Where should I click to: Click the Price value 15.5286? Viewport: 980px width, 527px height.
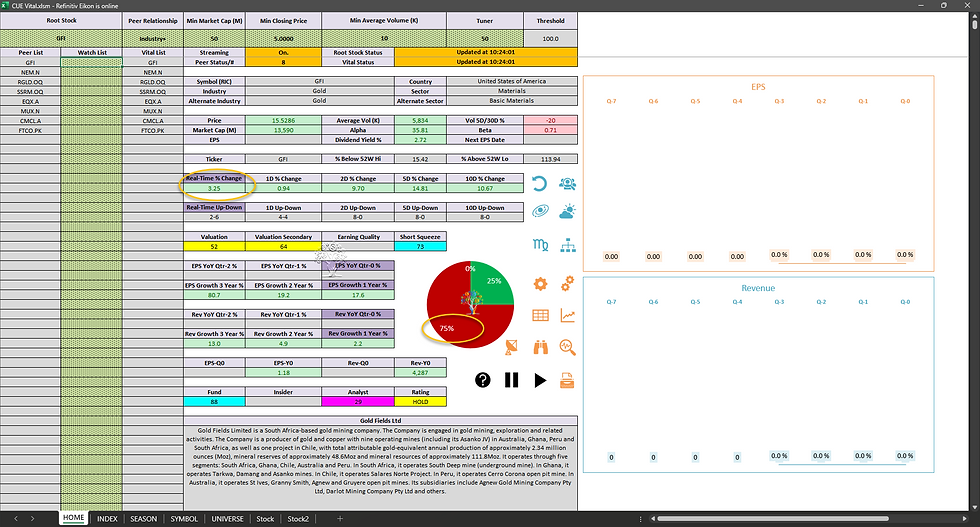tap(283, 120)
